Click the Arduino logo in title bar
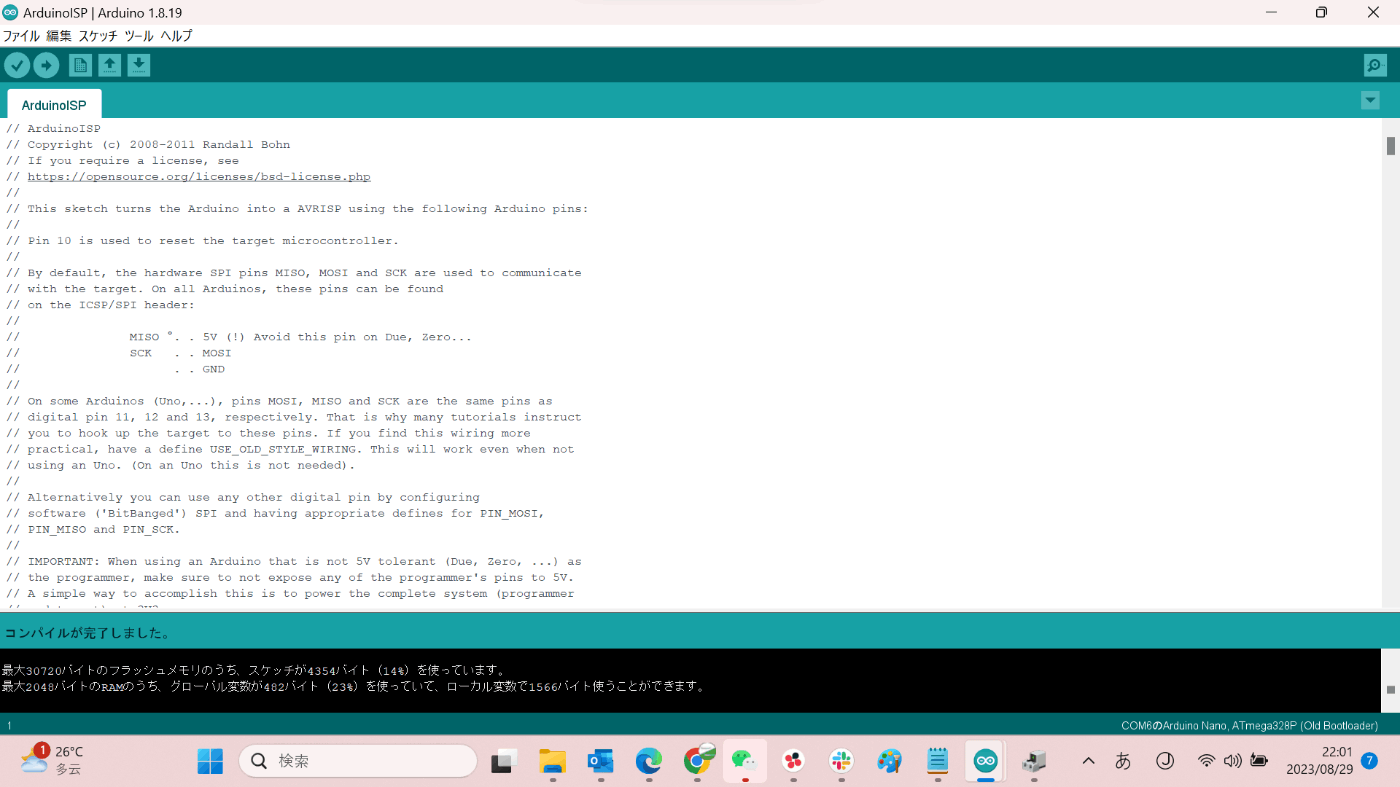 point(10,12)
